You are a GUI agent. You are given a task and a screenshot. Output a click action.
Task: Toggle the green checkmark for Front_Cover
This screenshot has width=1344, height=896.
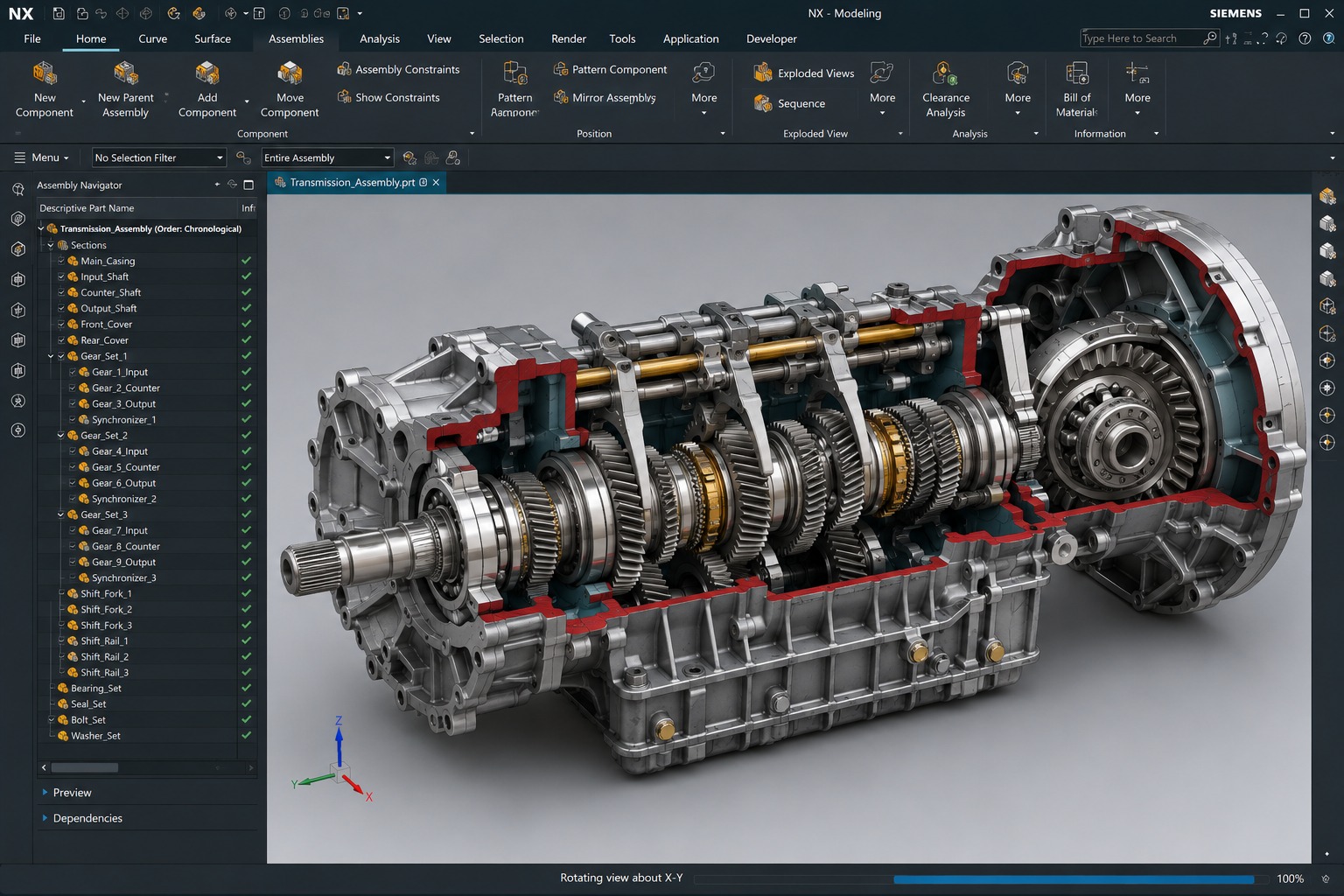tap(247, 324)
